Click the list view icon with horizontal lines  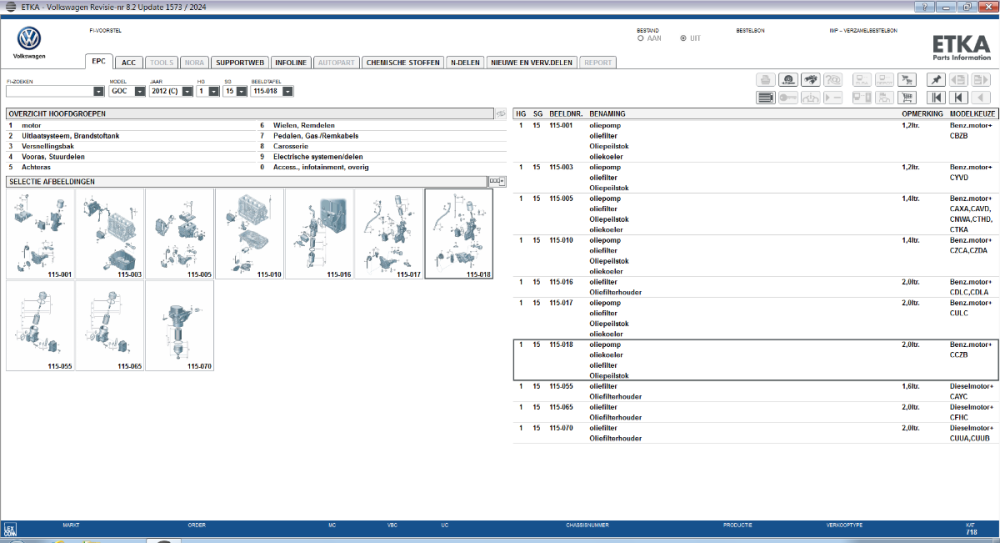(x=765, y=98)
